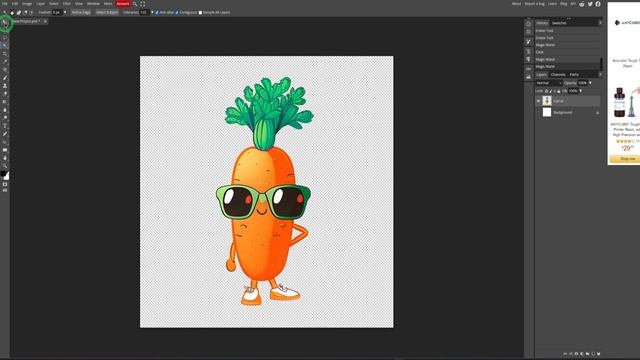Open the Fill slider dropdown arrow
The image size is (640, 360).
pyautogui.click(x=580, y=91)
